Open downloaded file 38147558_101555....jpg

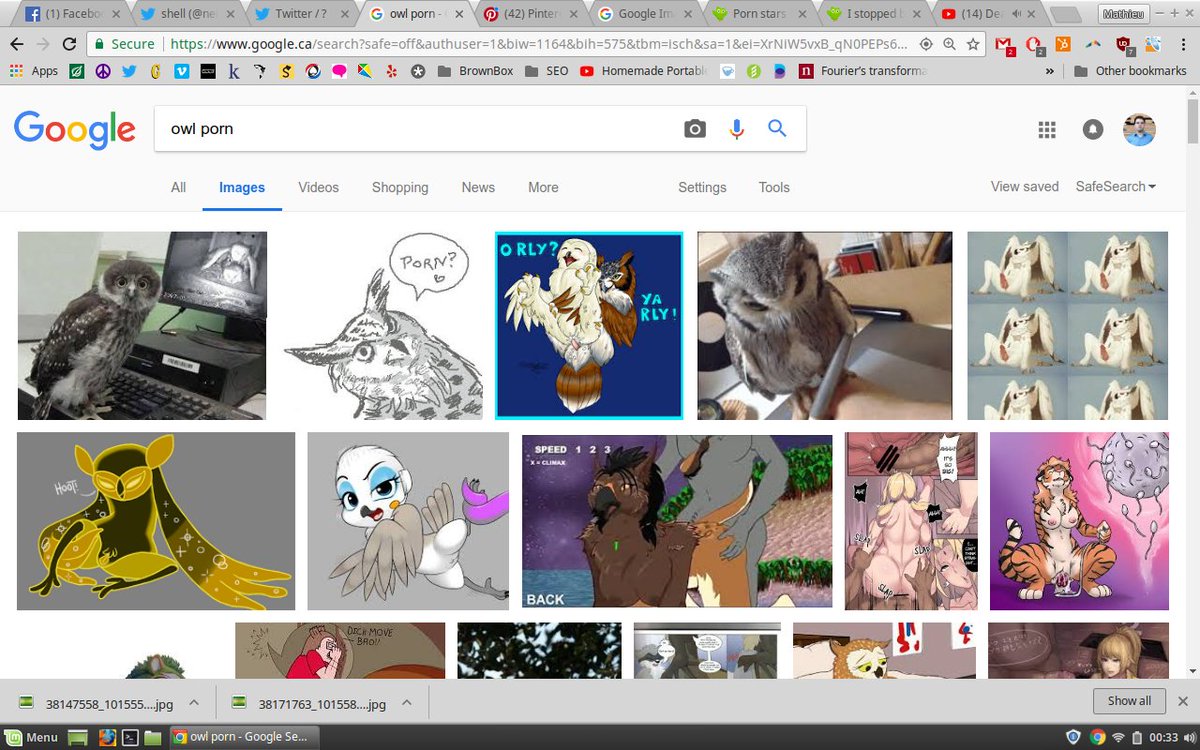[98, 703]
